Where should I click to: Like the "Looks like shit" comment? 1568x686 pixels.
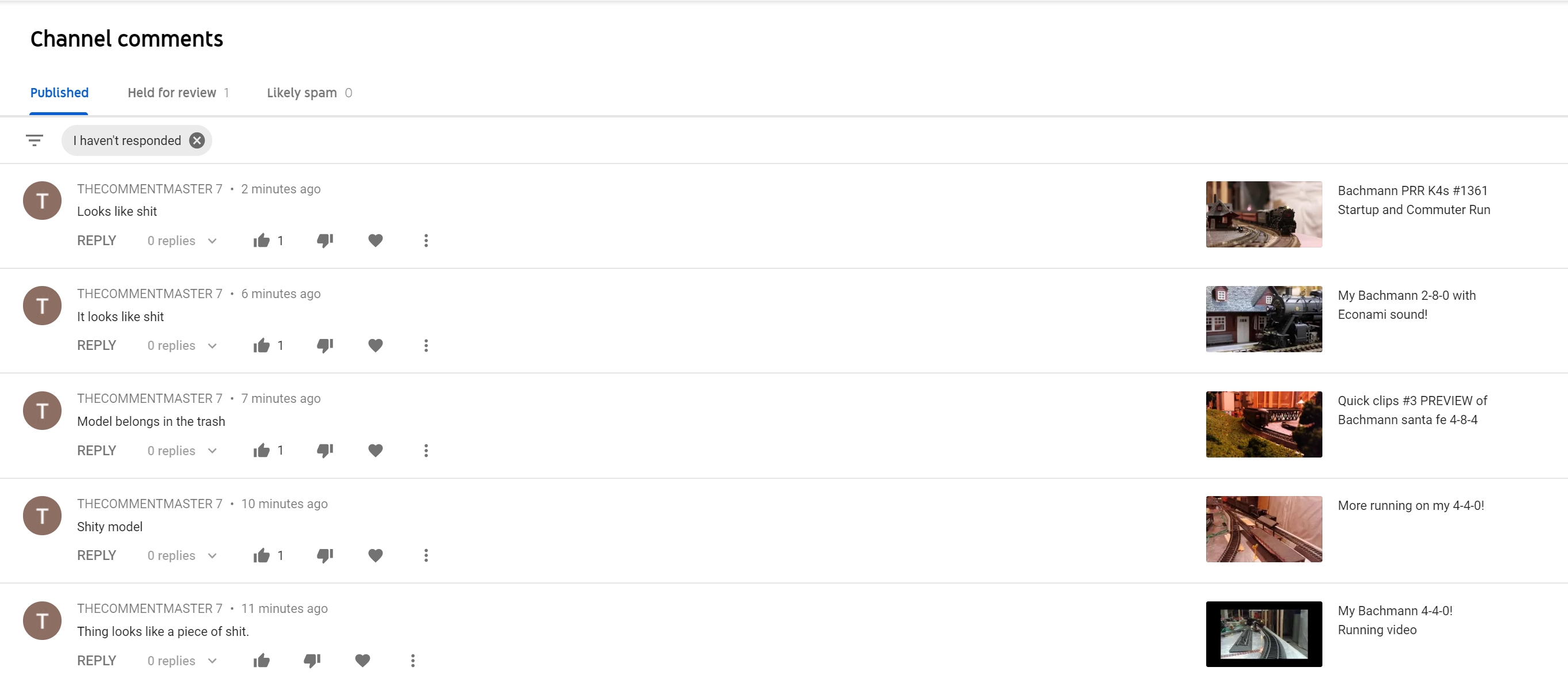pyautogui.click(x=261, y=241)
